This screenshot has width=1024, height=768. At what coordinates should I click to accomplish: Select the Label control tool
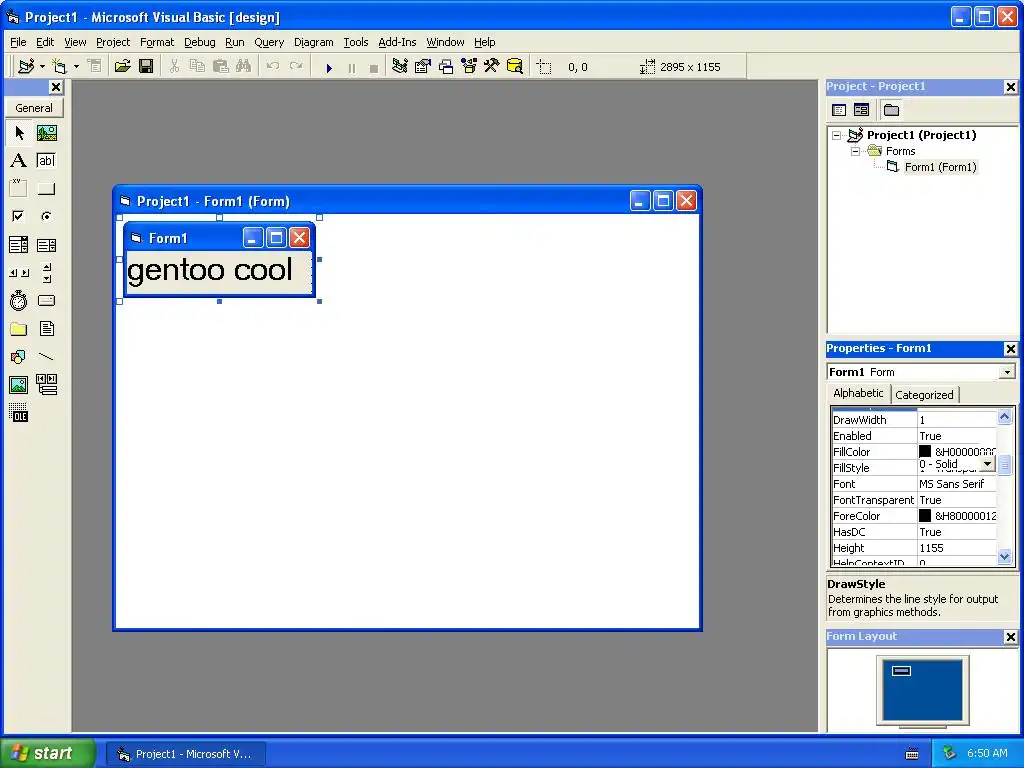click(x=19, y=161)
